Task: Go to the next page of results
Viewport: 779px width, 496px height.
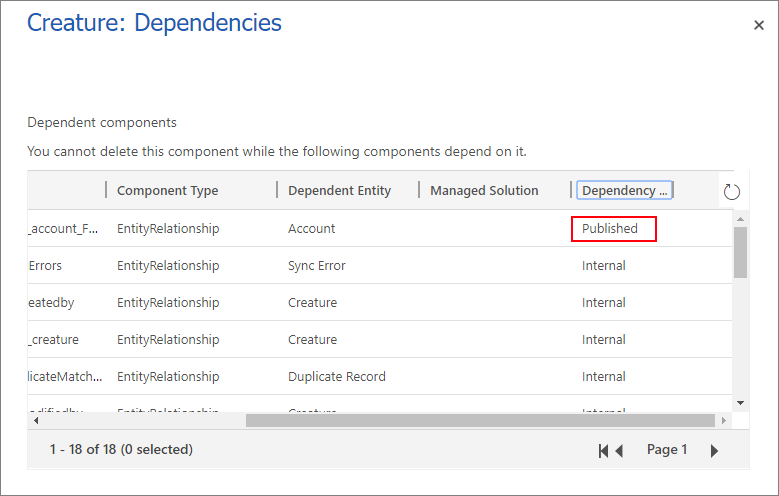Action: point(714,451)
